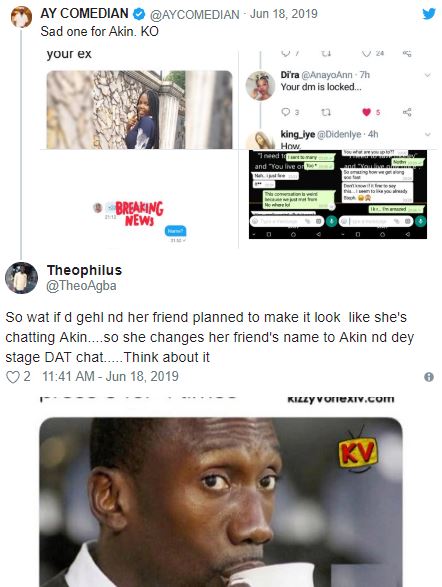Open AY COMEDIAN's profile avatar
Image resolution: width=442 pixels, height=587 pixels.
click(21, 17)
